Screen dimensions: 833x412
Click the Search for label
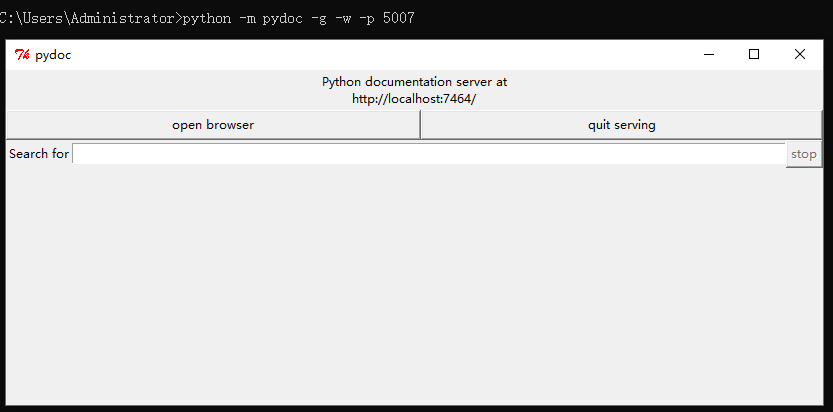click(39, 154)
